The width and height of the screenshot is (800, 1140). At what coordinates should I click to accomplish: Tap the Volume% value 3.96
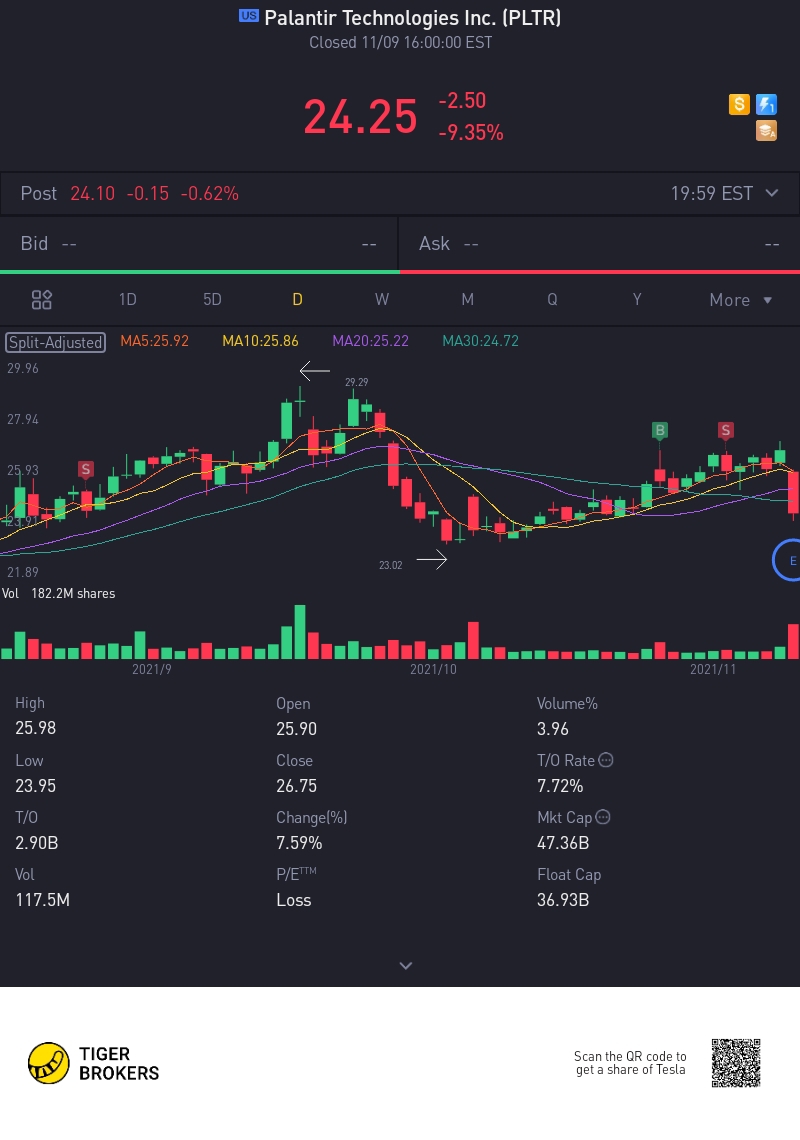point(553,728)
